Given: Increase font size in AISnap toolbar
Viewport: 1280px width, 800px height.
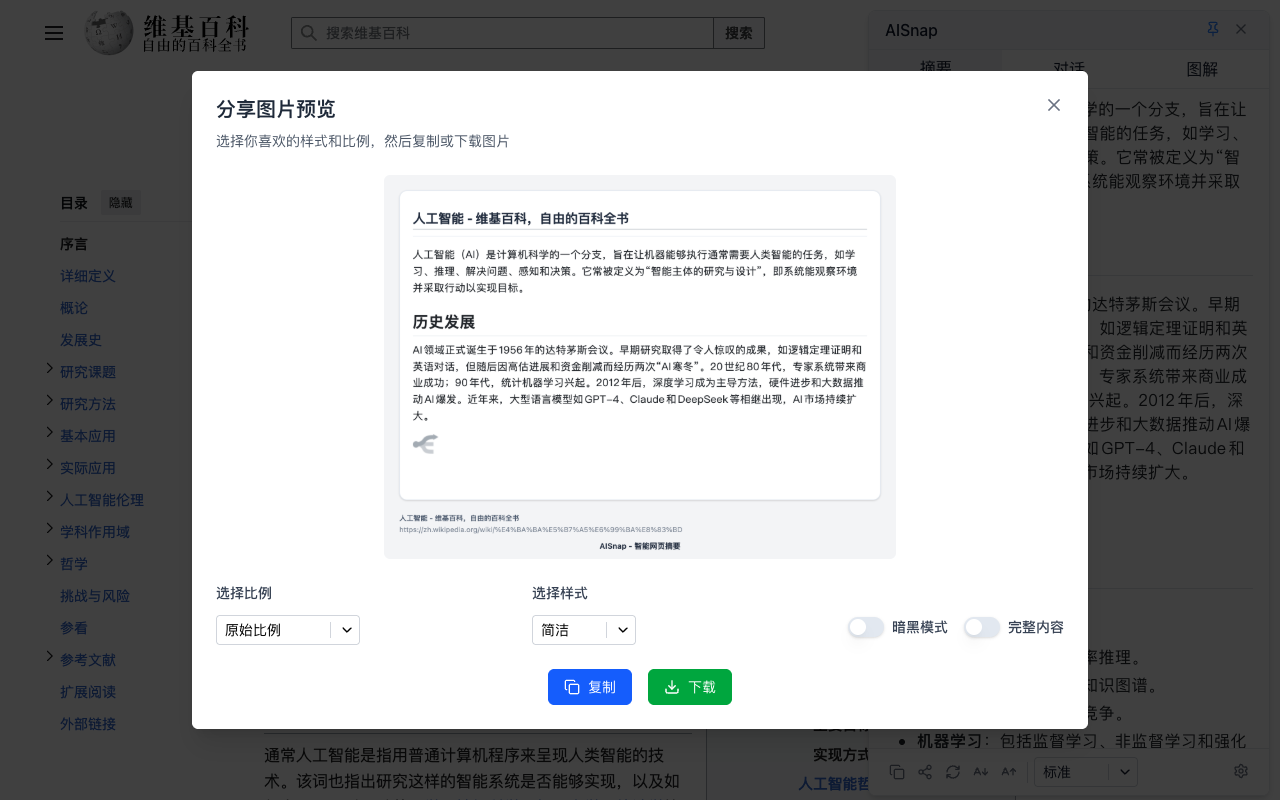Looking at the screenshot, I should [1009, 772].
